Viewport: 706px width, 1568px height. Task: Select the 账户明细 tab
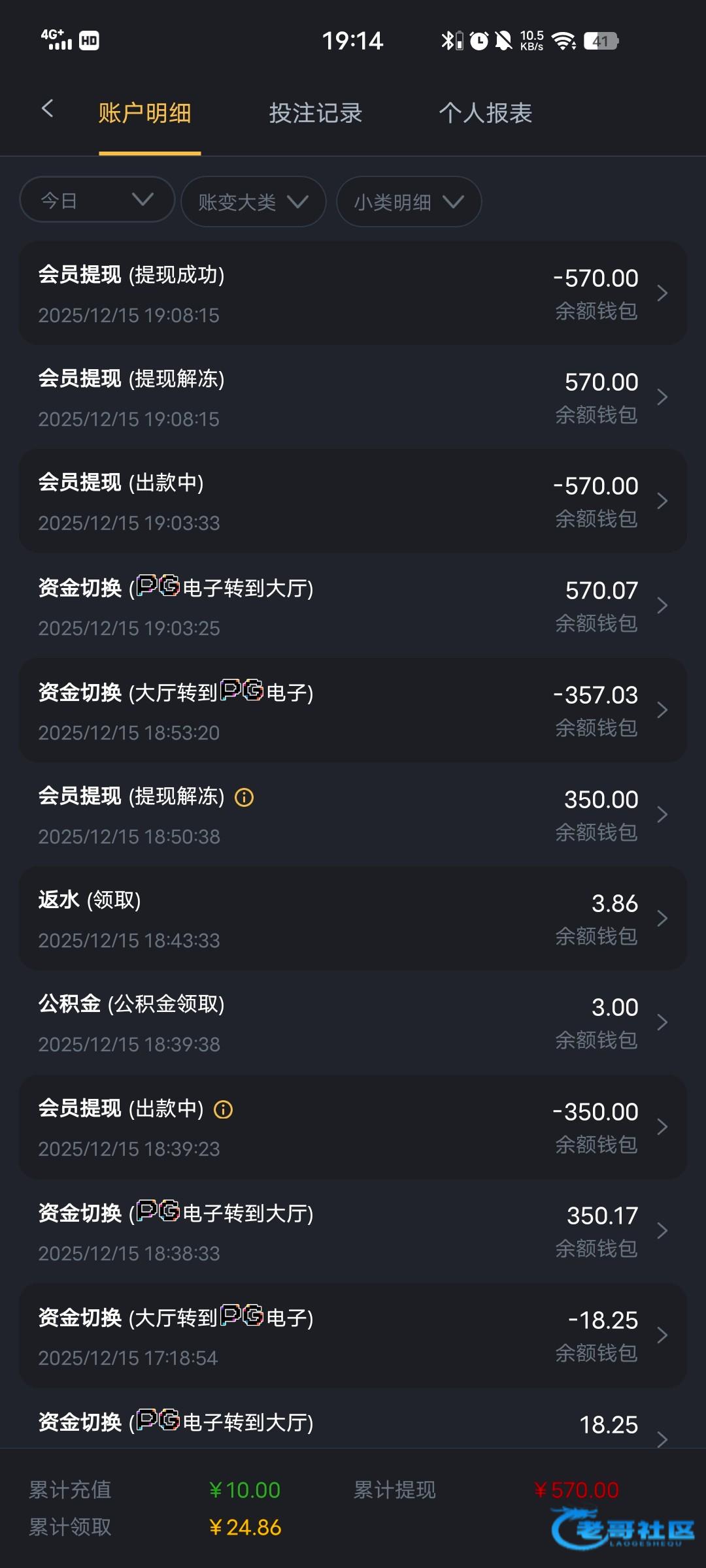[x=145, y=113]
